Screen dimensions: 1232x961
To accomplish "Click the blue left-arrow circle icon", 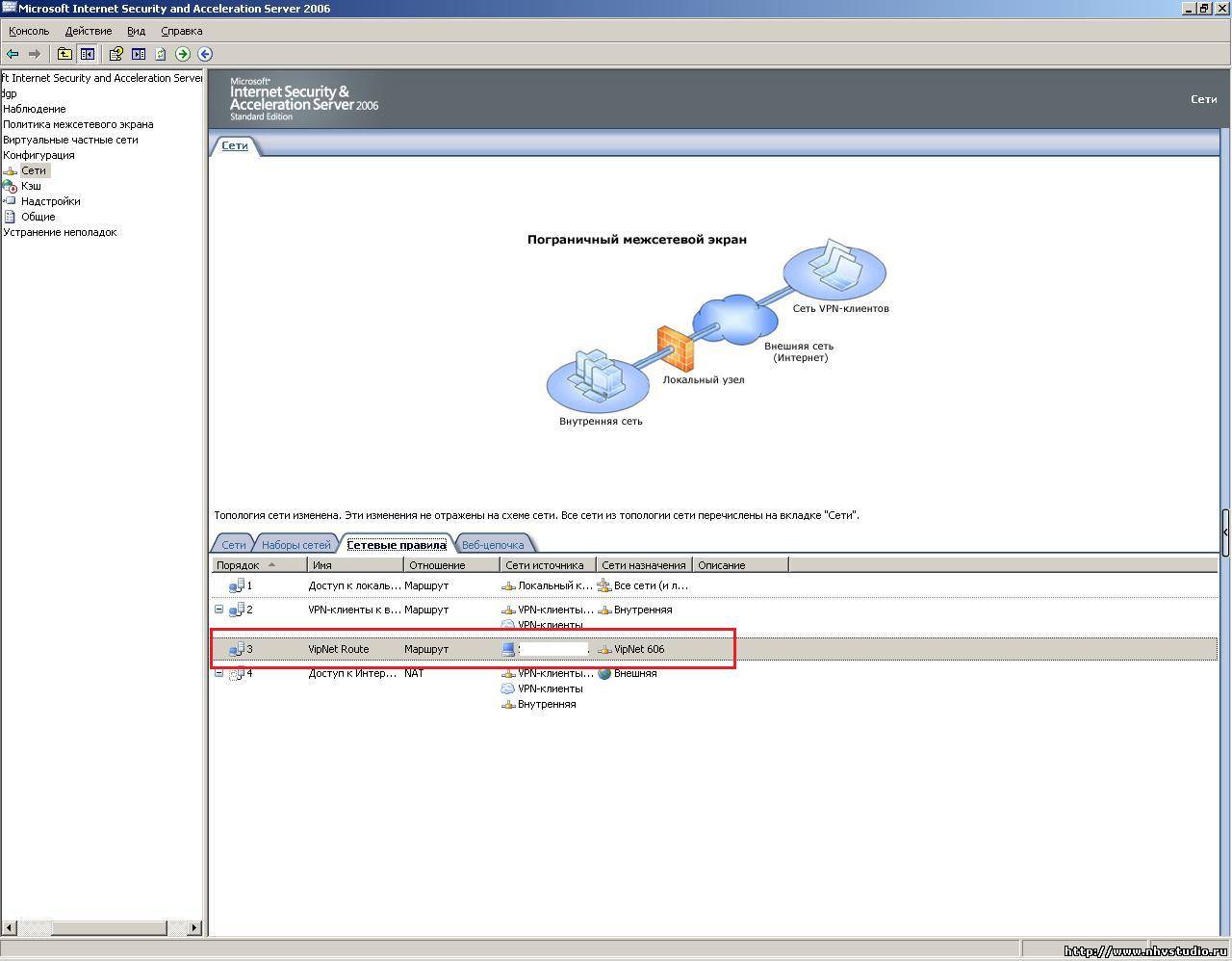I will point(205,54).
